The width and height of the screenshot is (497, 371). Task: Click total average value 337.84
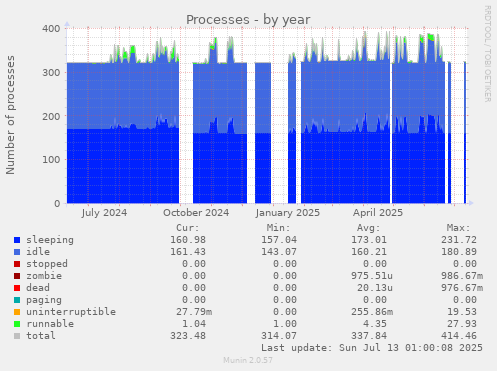(369, 336)
